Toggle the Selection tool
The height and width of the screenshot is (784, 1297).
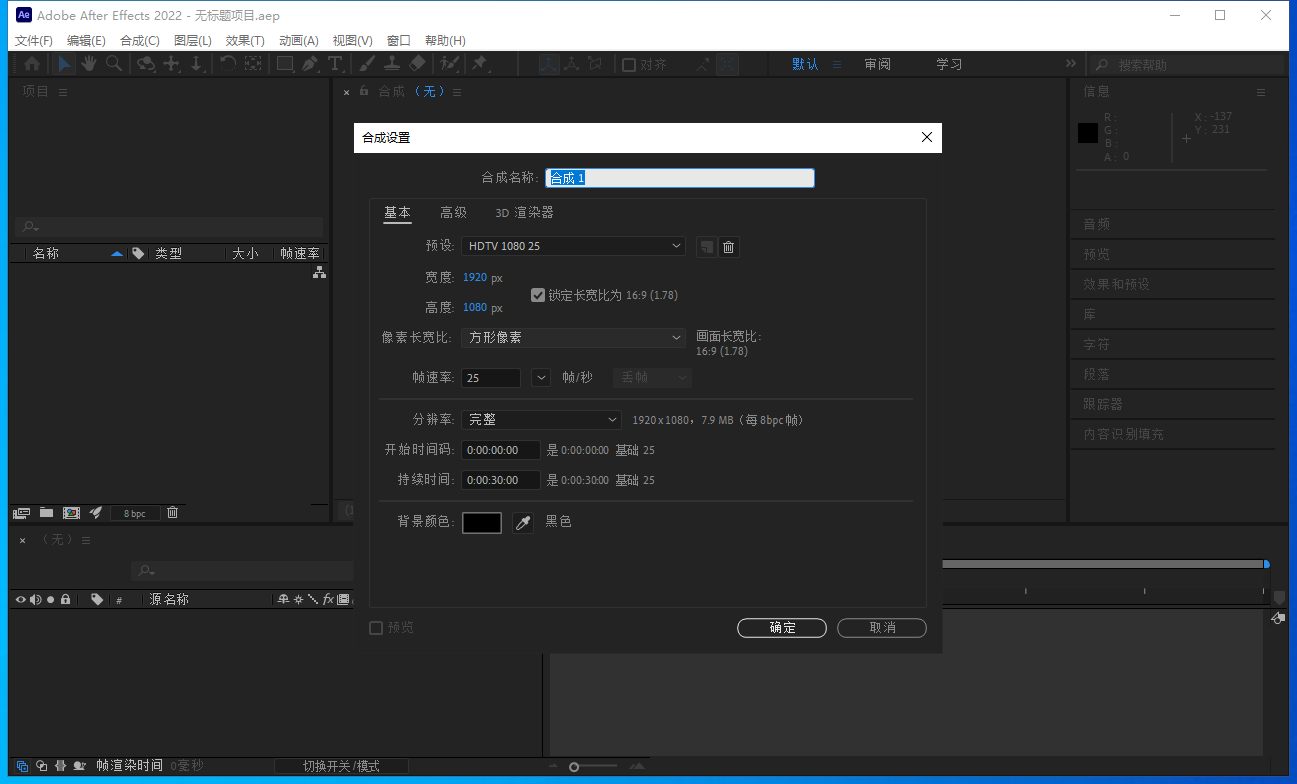(x=63, y=63)
